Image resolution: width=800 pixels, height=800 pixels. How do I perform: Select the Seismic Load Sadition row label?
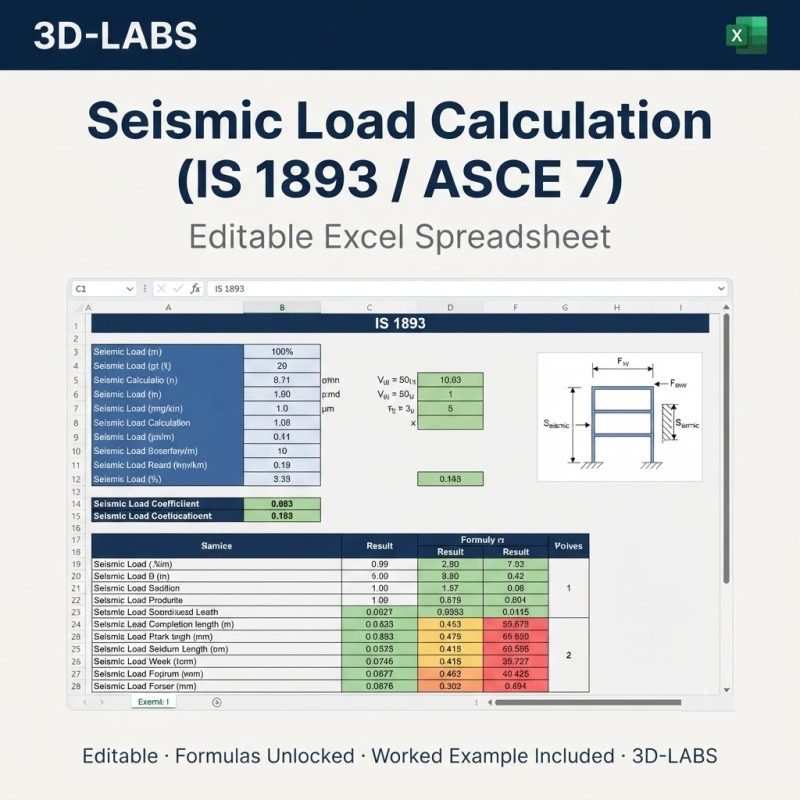coord(216,588)
